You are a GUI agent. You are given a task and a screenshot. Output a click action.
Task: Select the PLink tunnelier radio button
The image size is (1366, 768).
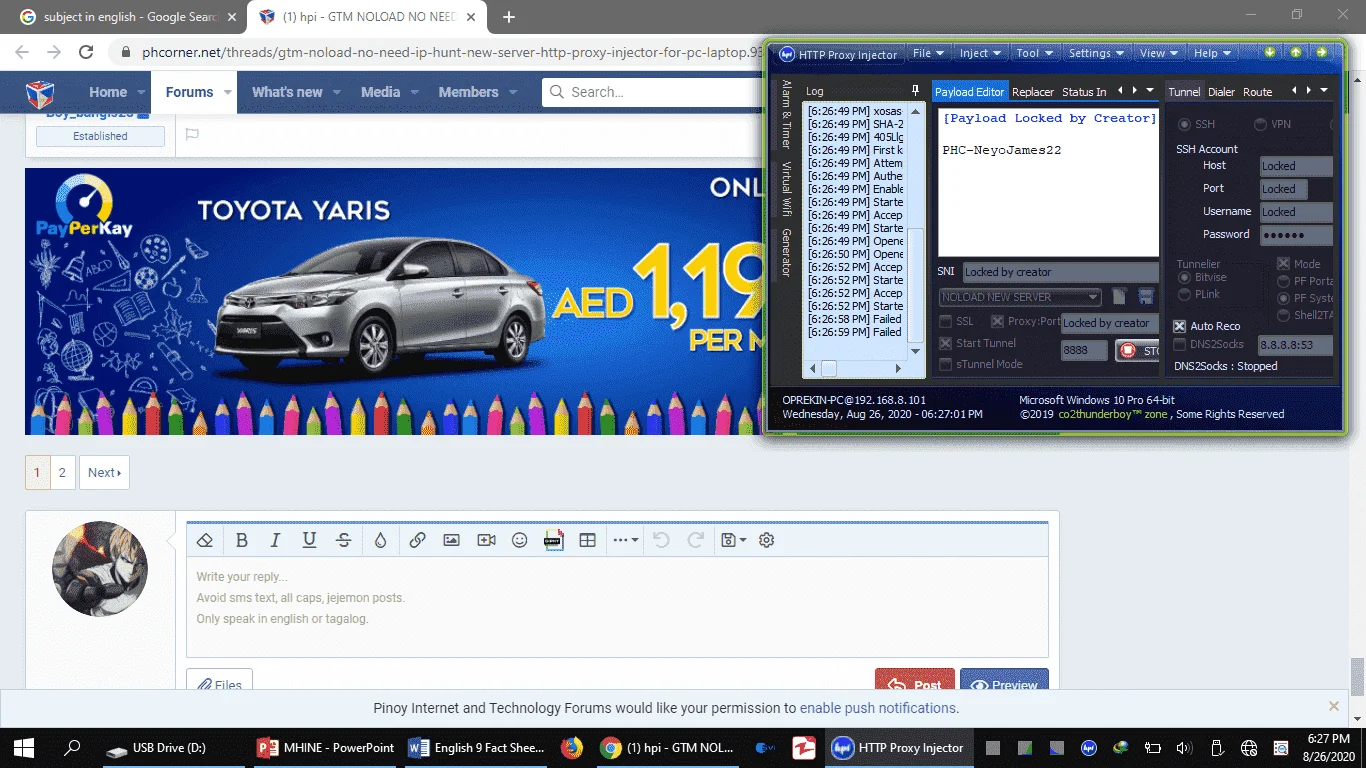click(1185, 295)
